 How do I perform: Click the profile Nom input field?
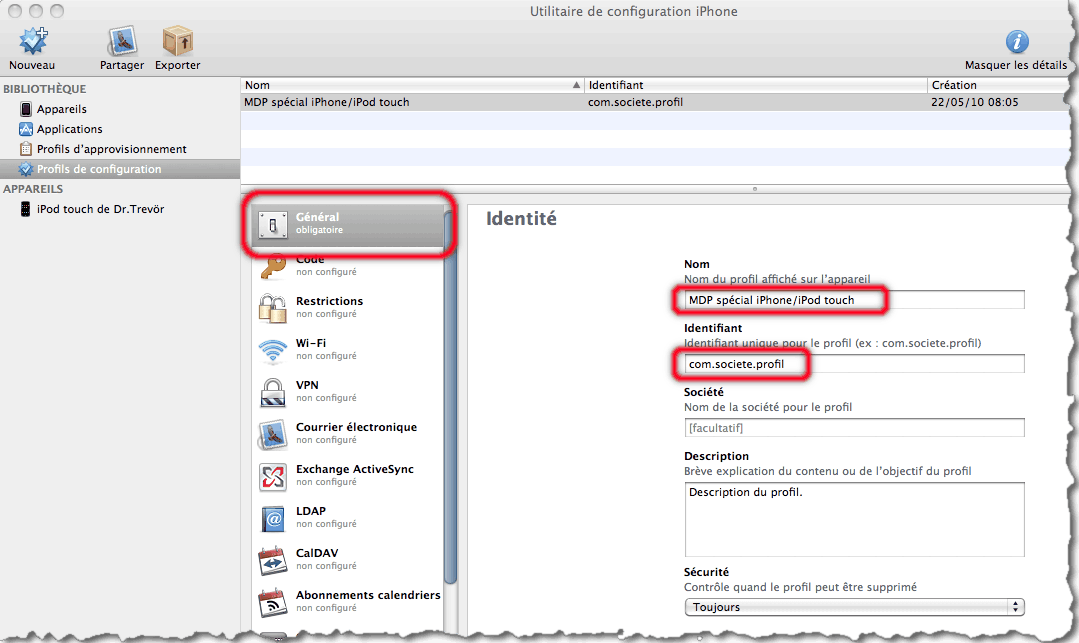[x=854, y=300]
